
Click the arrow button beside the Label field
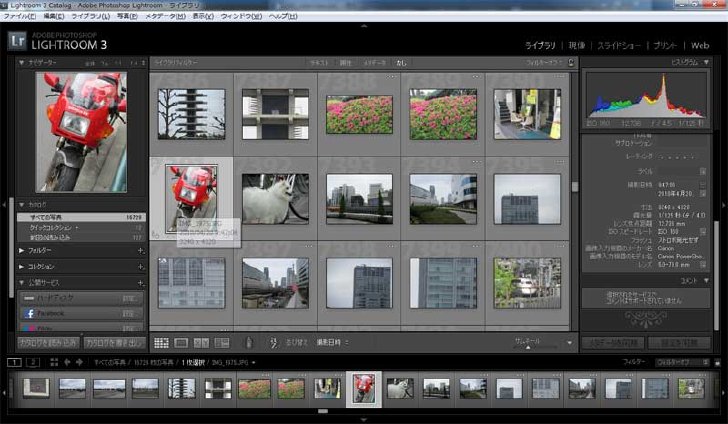(703, 171)
